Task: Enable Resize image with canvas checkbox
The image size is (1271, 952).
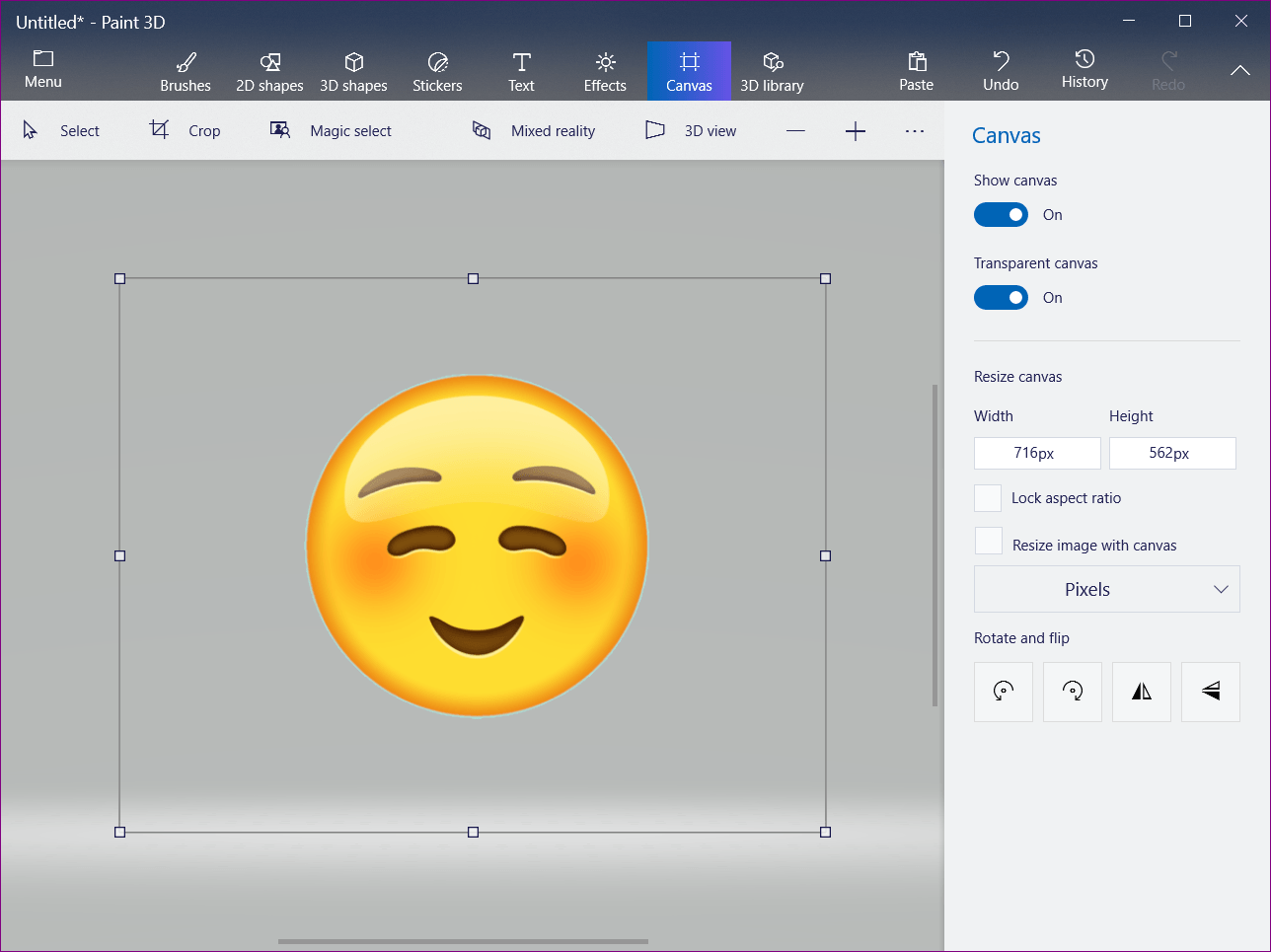Action: tap(988, 541)
